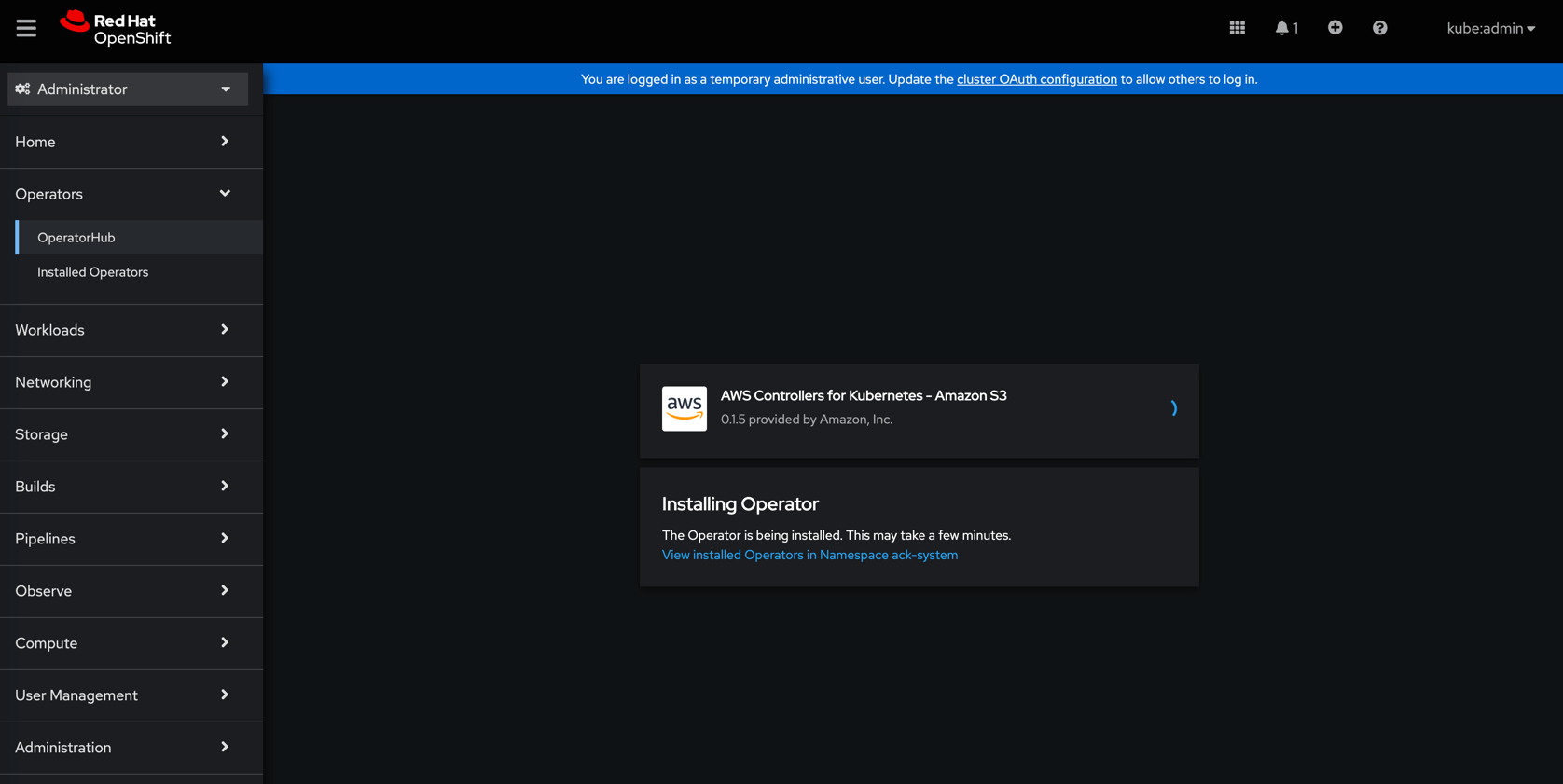View installed Operators in Namespace ack-system
This screenshot has width=1563, height=784.
[x=809, y=555]
